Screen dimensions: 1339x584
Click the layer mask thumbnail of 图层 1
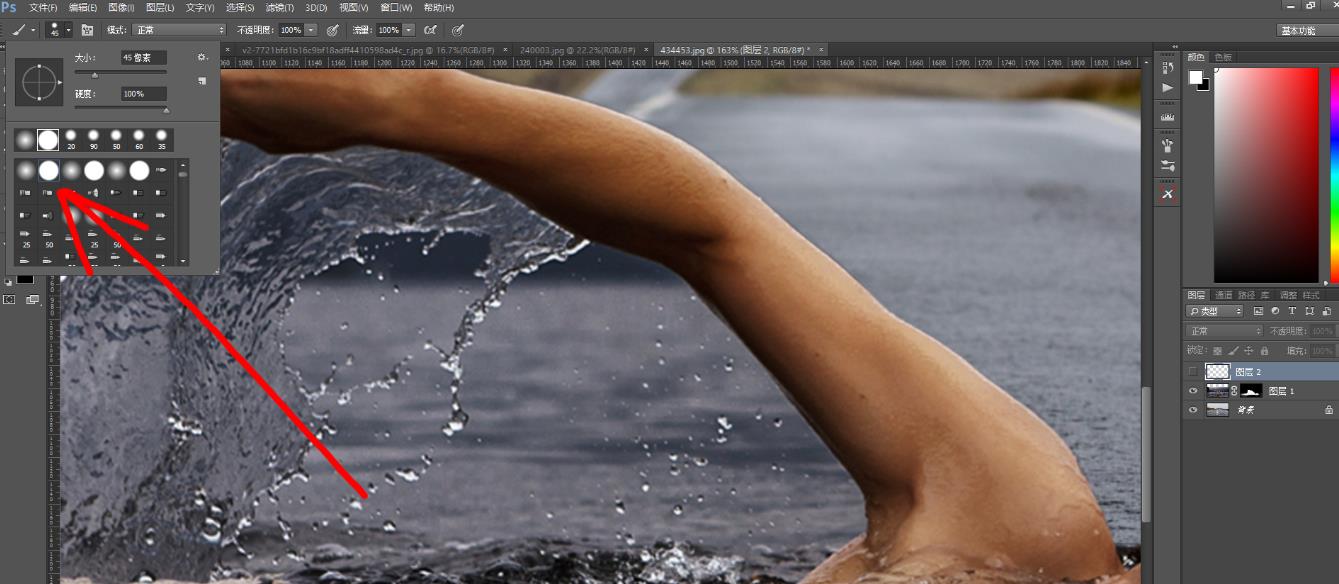tap(1250, 390)
